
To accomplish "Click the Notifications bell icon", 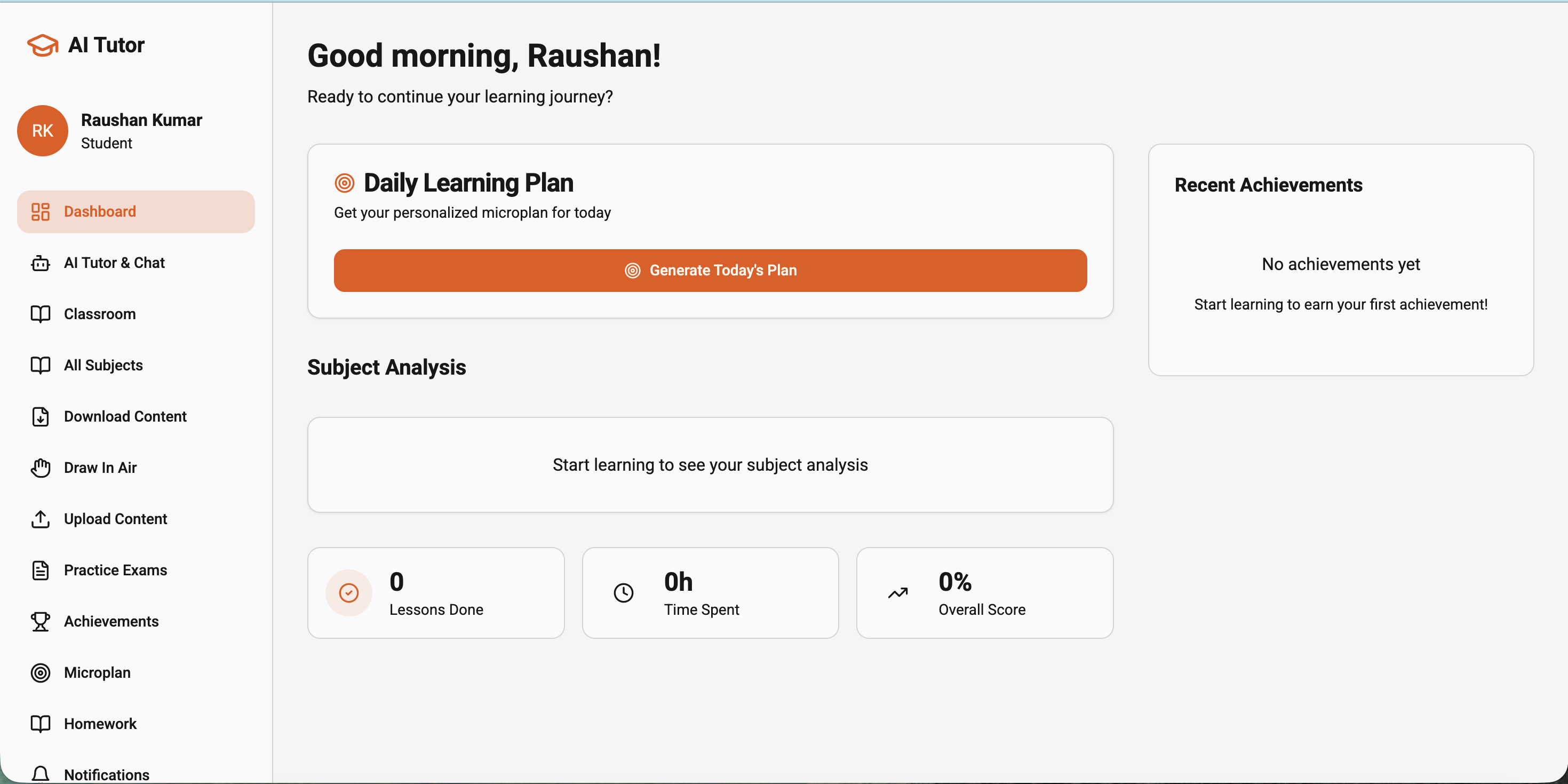I will click(40, 774).
